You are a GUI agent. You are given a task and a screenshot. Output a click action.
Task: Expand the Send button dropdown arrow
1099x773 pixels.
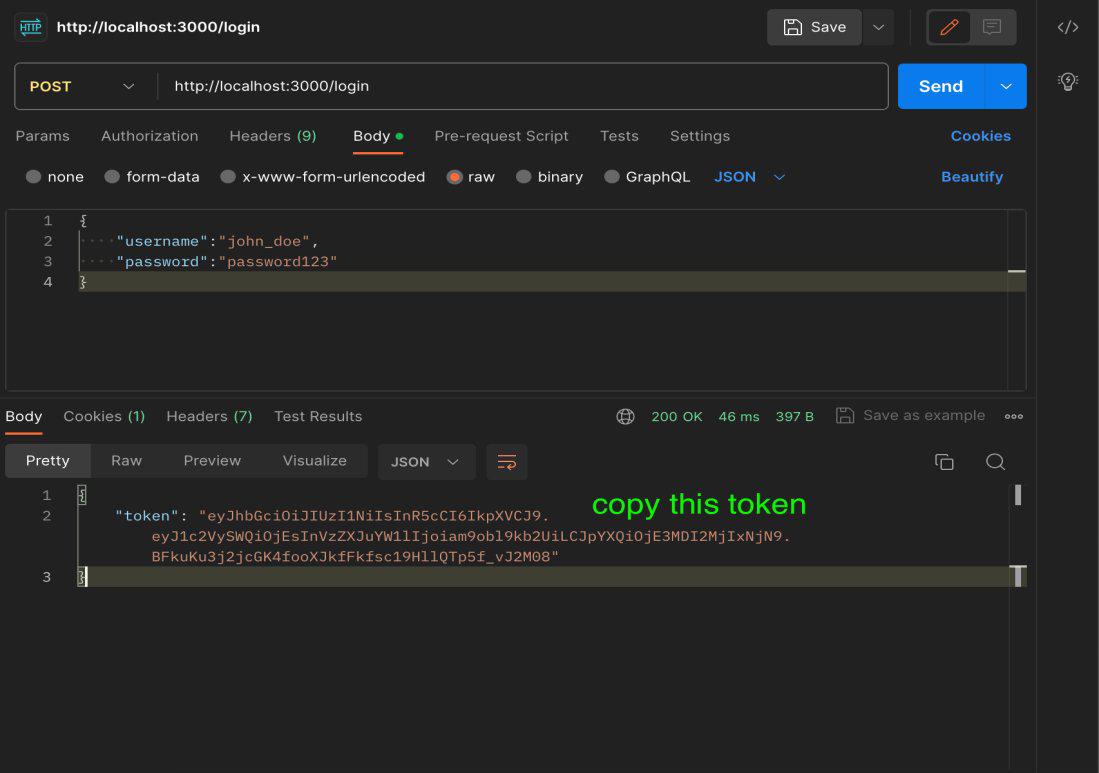point(1006,87)
